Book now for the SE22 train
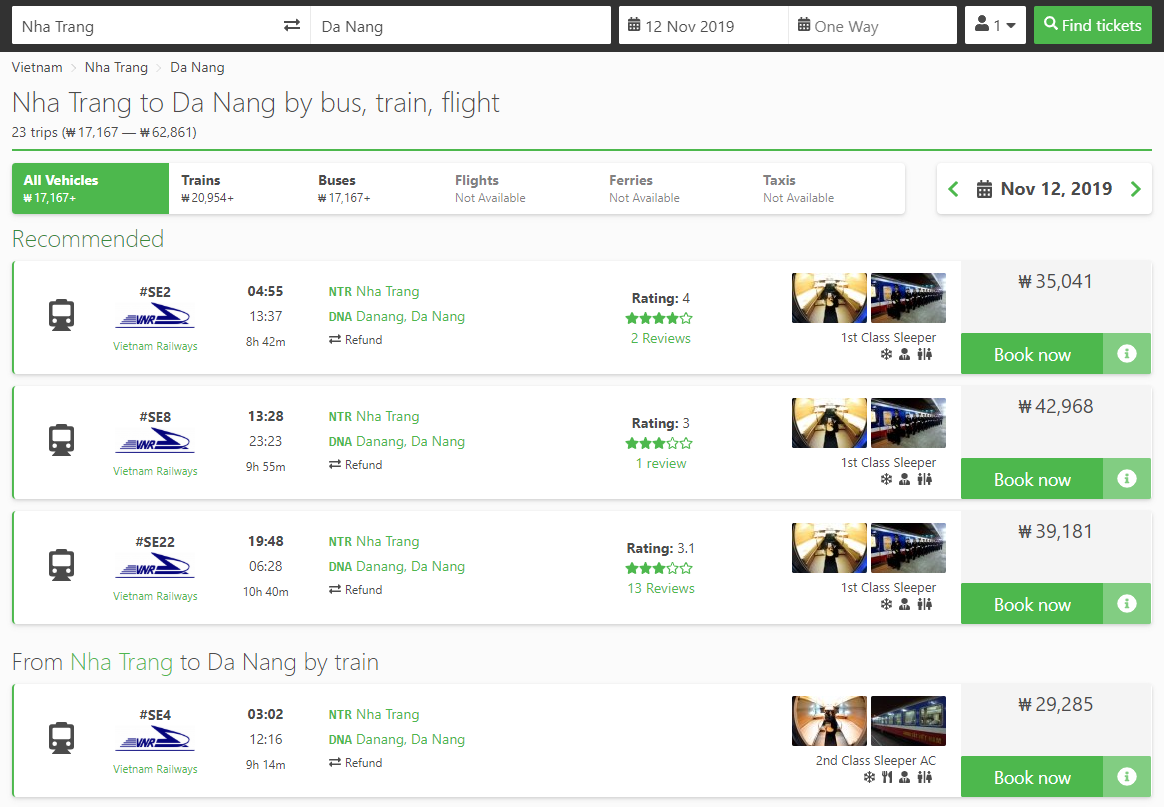 click(x=1032, y=604)
